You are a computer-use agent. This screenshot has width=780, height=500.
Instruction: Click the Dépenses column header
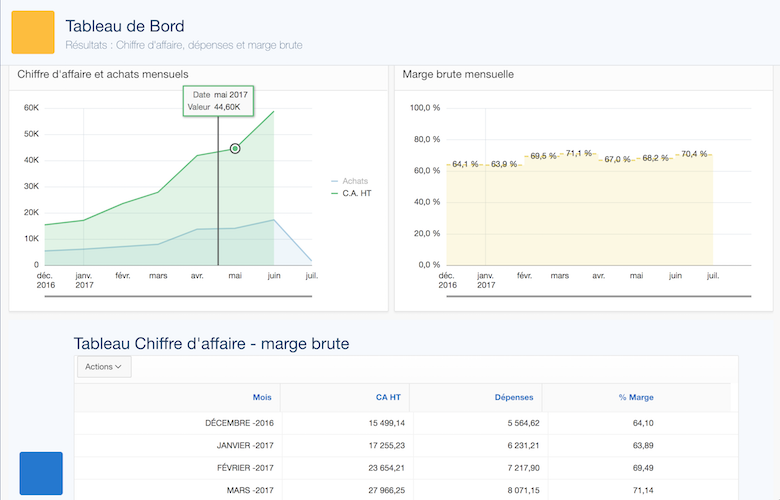(x=514, y=397)
